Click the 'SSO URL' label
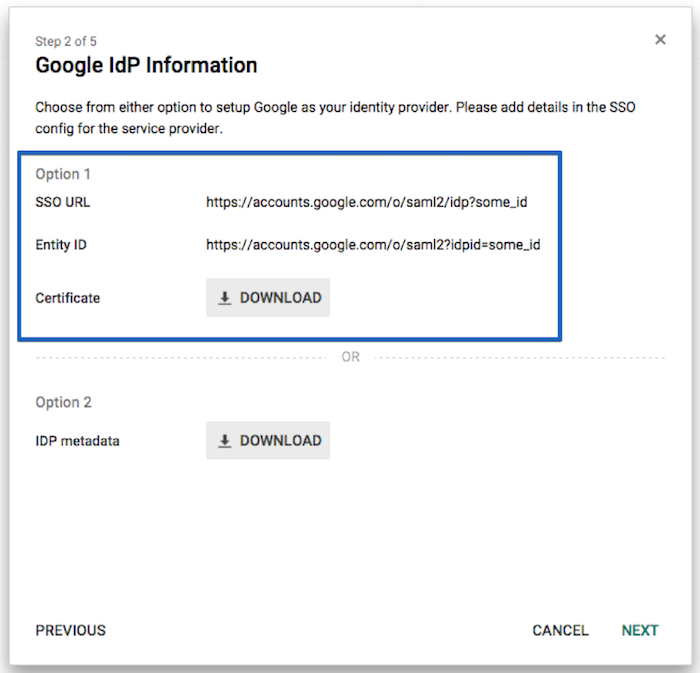This screenshot has width=700, height=673. (62, 202)
